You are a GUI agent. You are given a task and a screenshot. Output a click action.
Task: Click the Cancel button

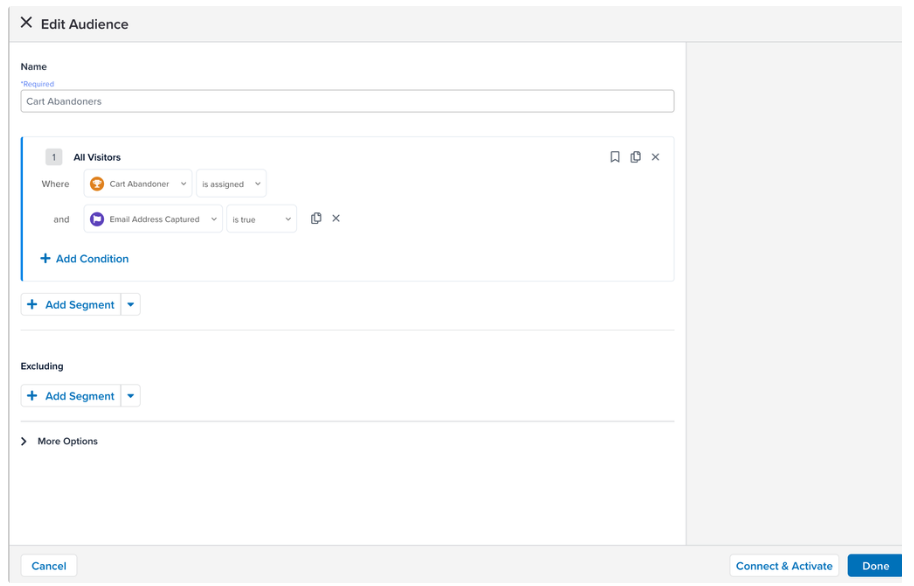click(x=49, y=566)
